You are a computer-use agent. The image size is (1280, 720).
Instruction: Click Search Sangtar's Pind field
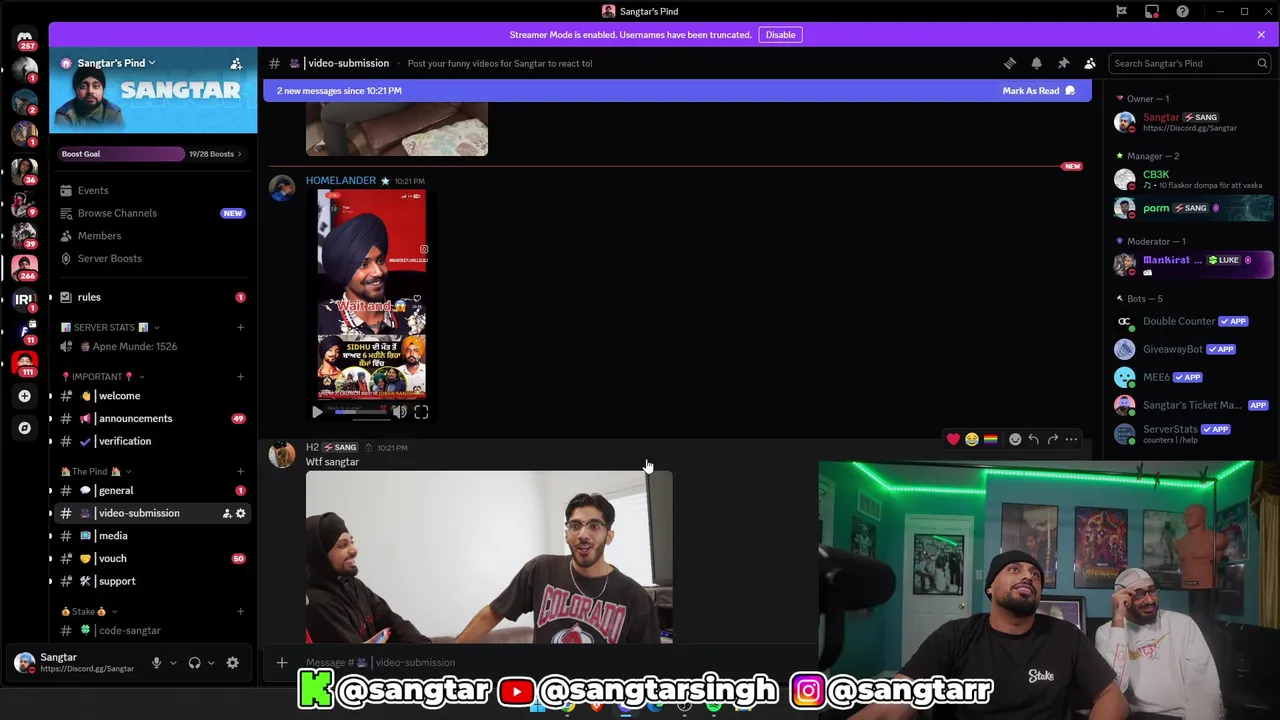coord(1190,63)
